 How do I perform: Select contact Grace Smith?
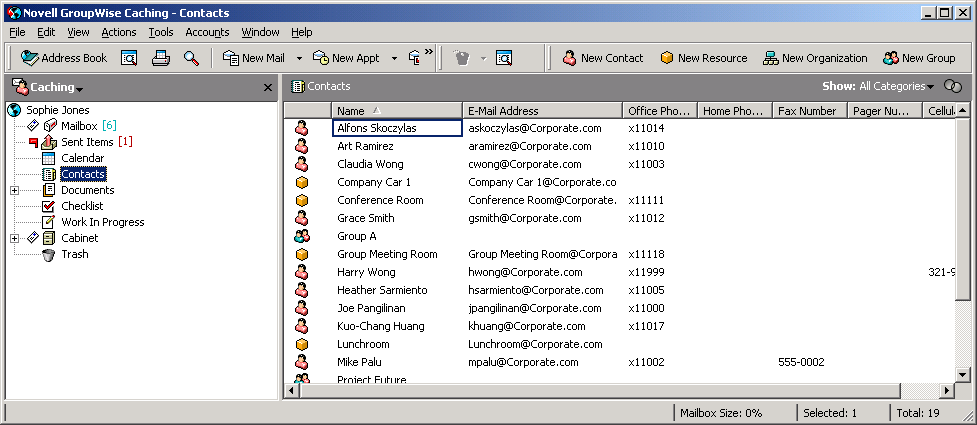(x=366, y=218)
